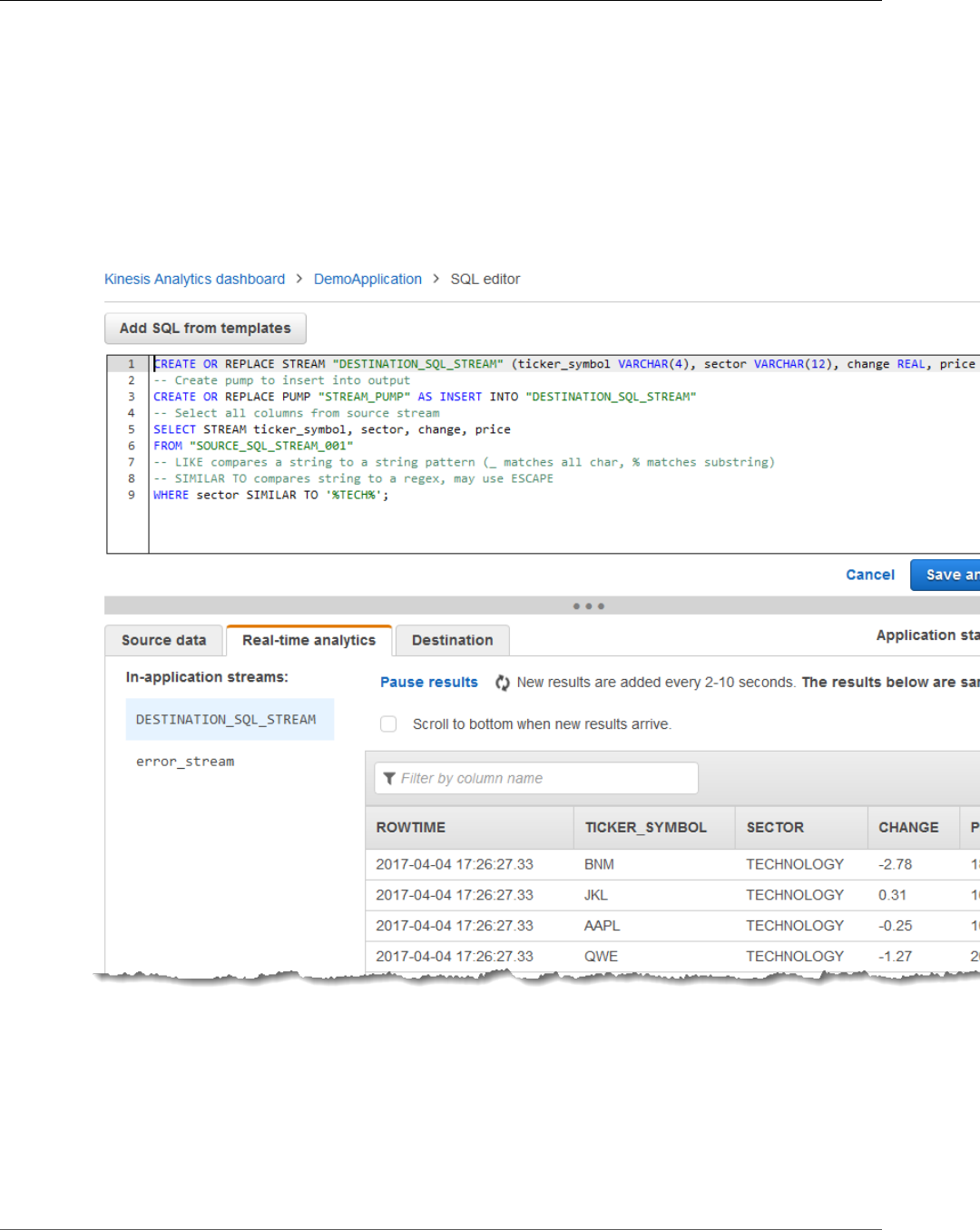Focus the Filter by column name field
The image size is (980, 1230).
(x=544, y=779)
